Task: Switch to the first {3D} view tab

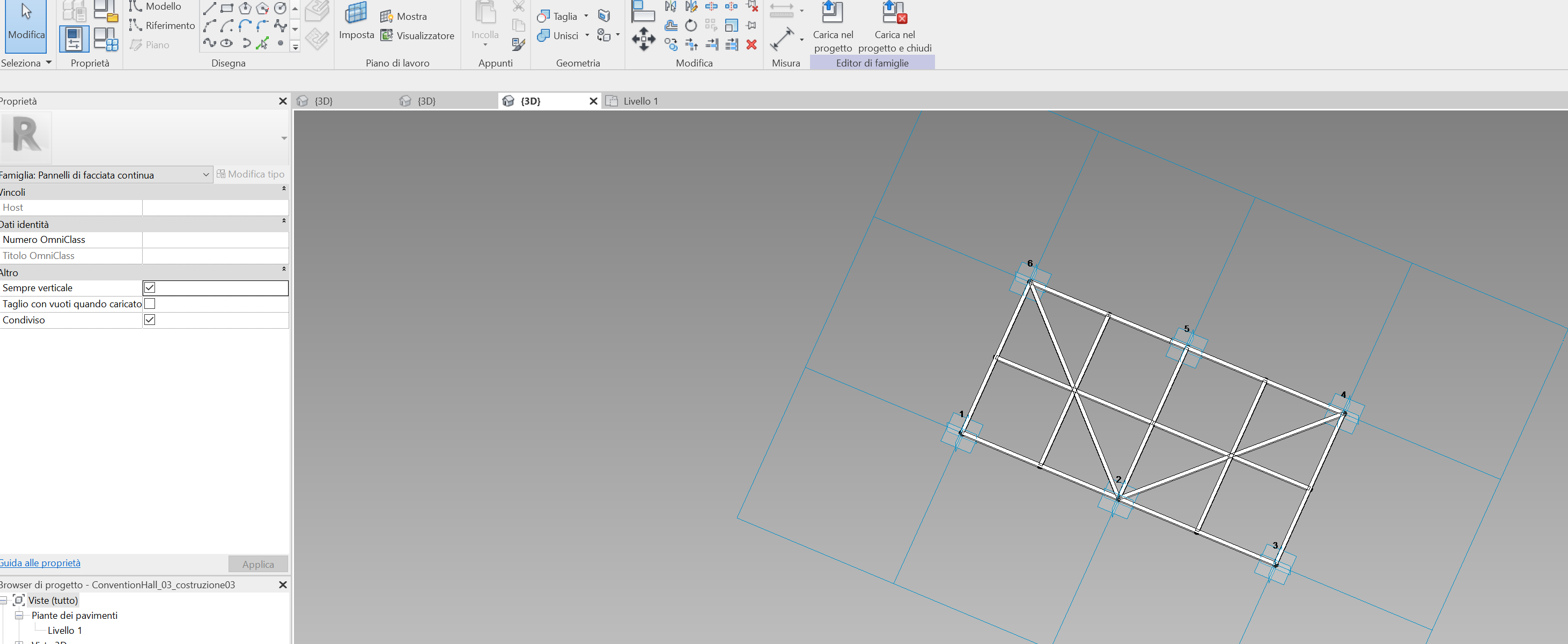Action: point(322,101)
